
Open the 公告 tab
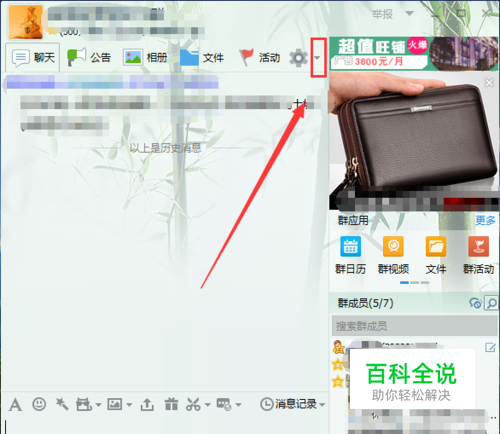(x=89, y=57)
